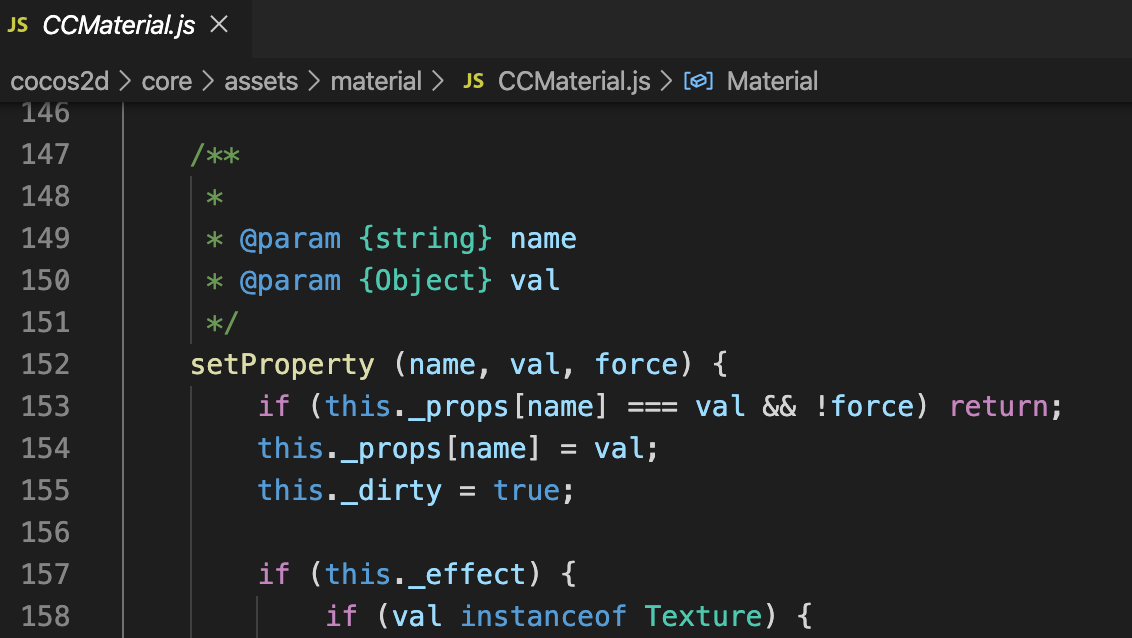Select the CCMaterial.js tab title

tap(118, 26)
